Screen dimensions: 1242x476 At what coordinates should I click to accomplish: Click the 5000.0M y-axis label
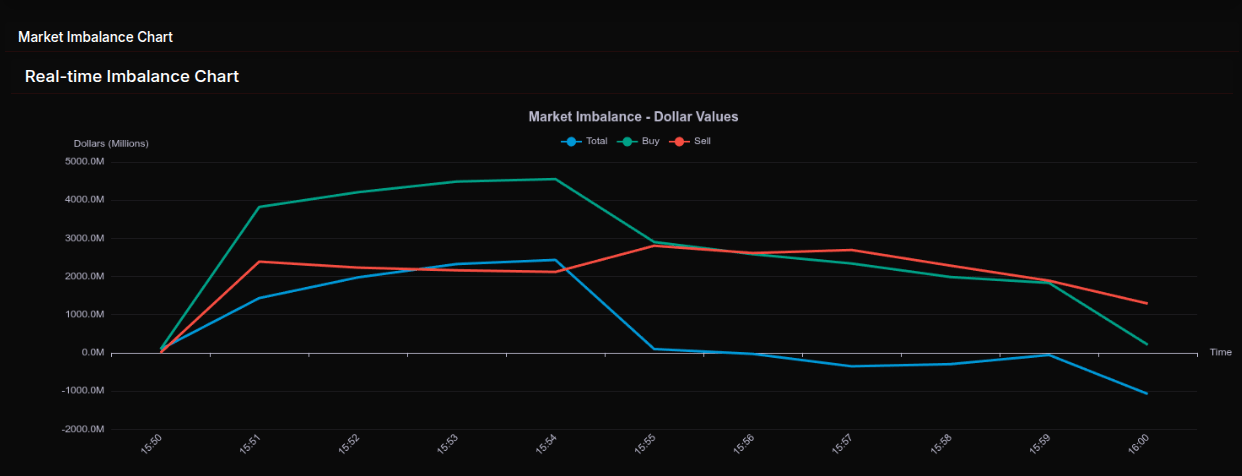84,162
